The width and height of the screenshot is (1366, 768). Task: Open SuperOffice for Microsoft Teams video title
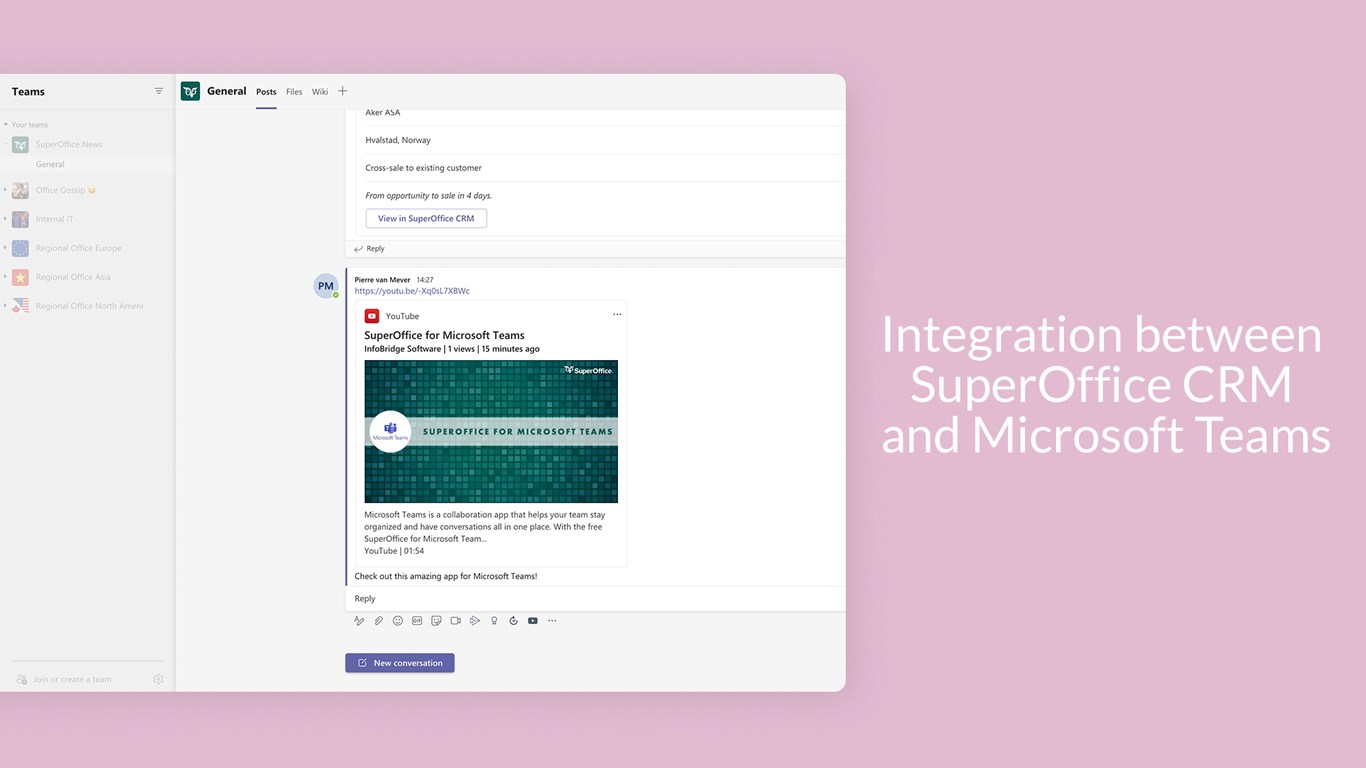[444, 335]
